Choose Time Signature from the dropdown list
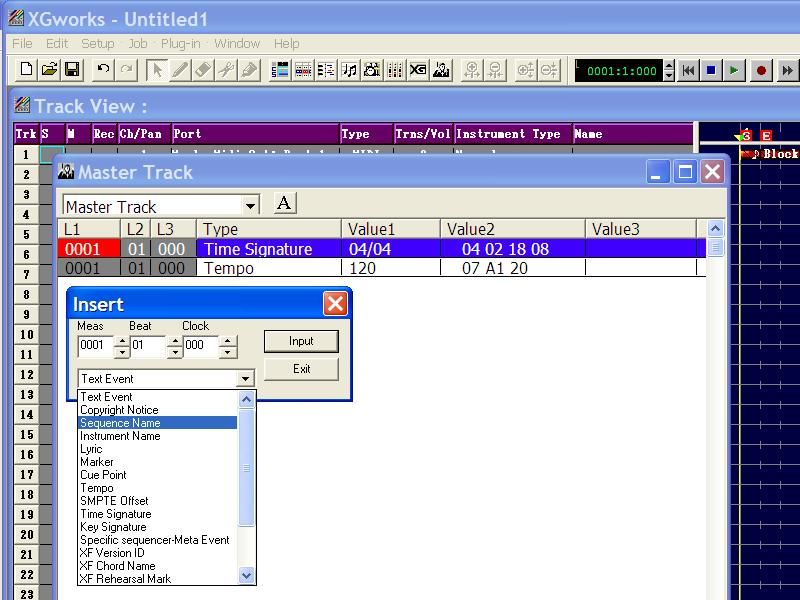The width and height of the screenshot is (800, 600). click(x=158, y=514)
